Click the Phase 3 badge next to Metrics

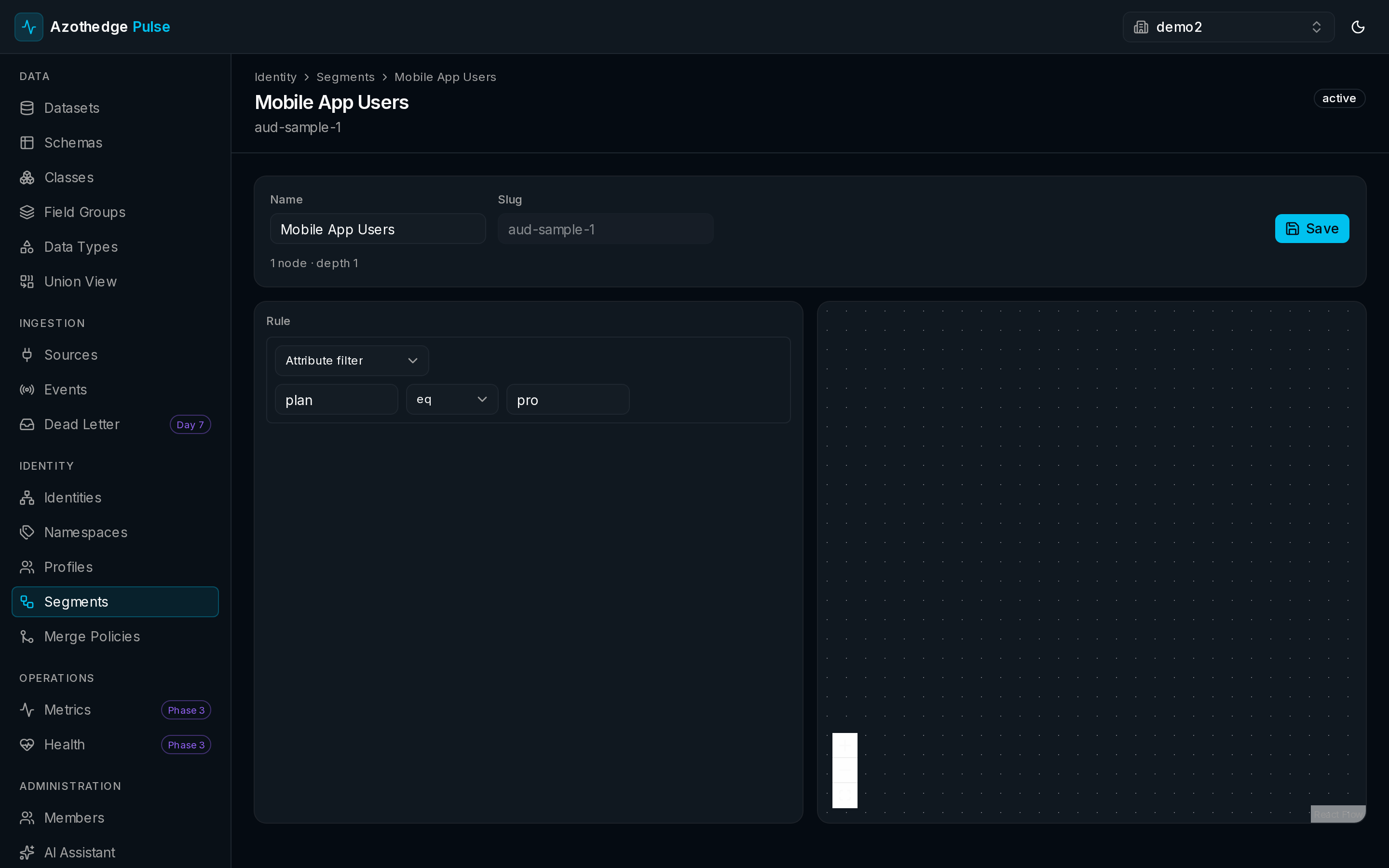[186, 710]
